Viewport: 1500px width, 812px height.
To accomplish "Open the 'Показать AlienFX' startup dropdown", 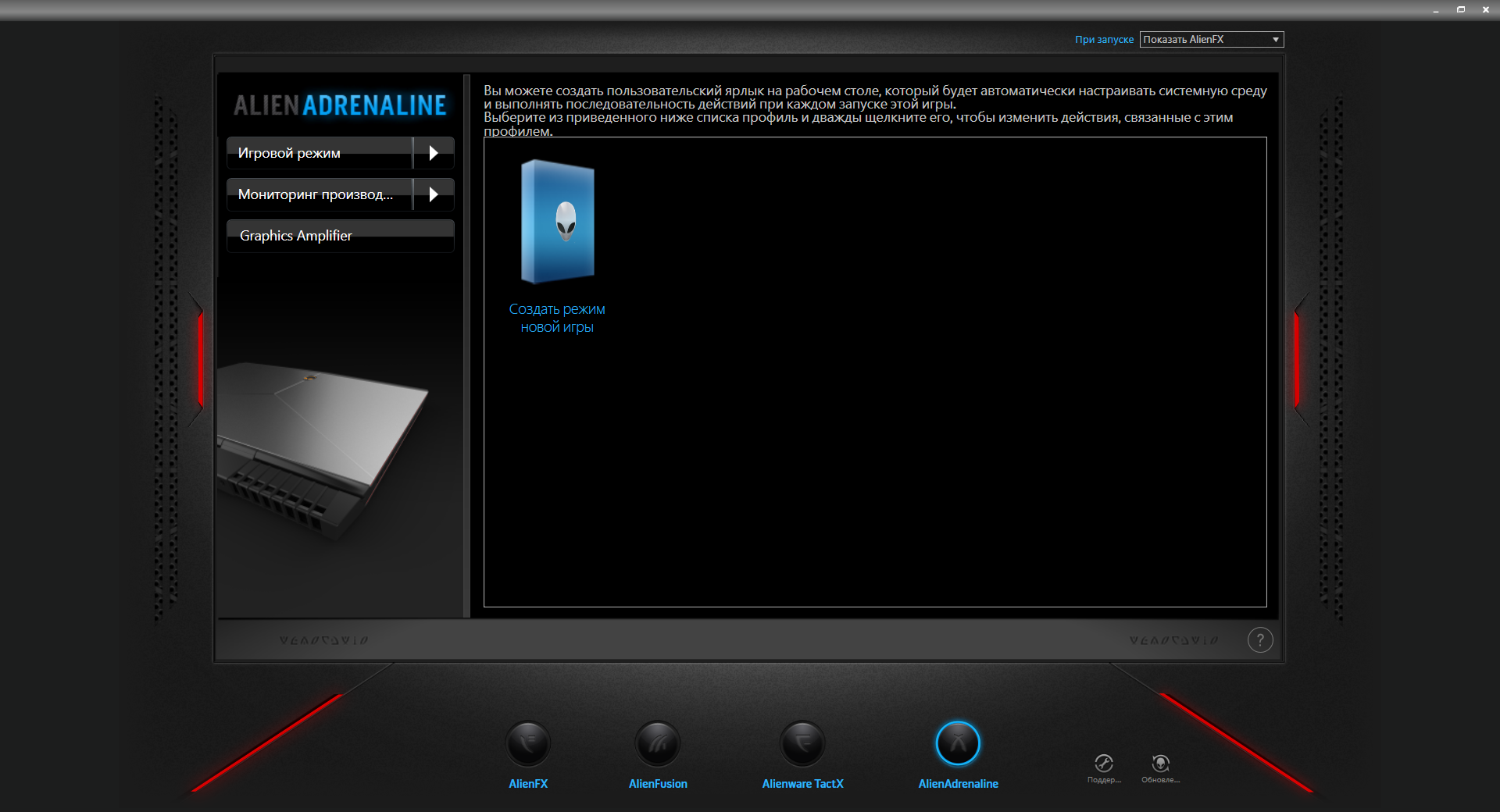I will tap(1212, 39).
